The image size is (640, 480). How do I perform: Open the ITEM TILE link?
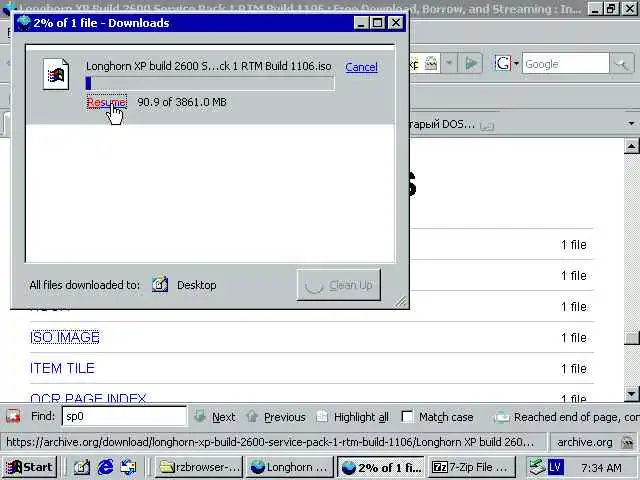coord(62,368)
